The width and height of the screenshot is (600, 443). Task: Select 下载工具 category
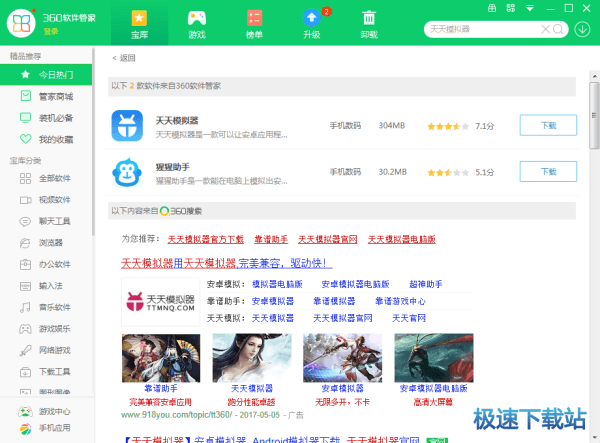click(46, 371)
